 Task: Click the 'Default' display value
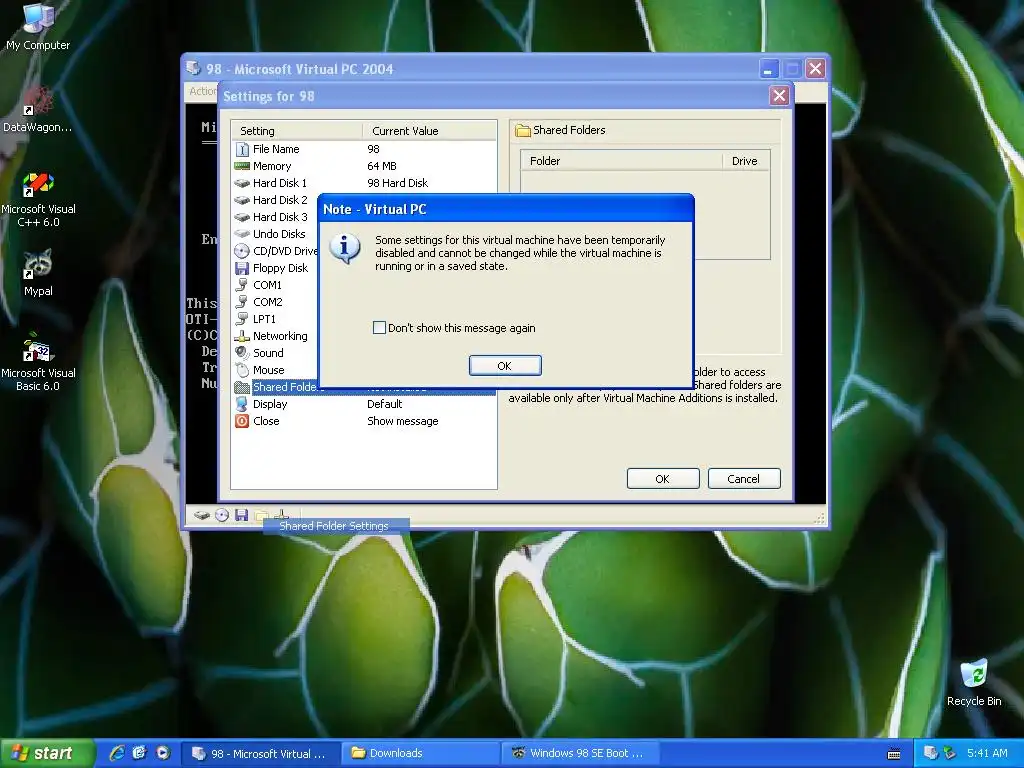point(385,404)
